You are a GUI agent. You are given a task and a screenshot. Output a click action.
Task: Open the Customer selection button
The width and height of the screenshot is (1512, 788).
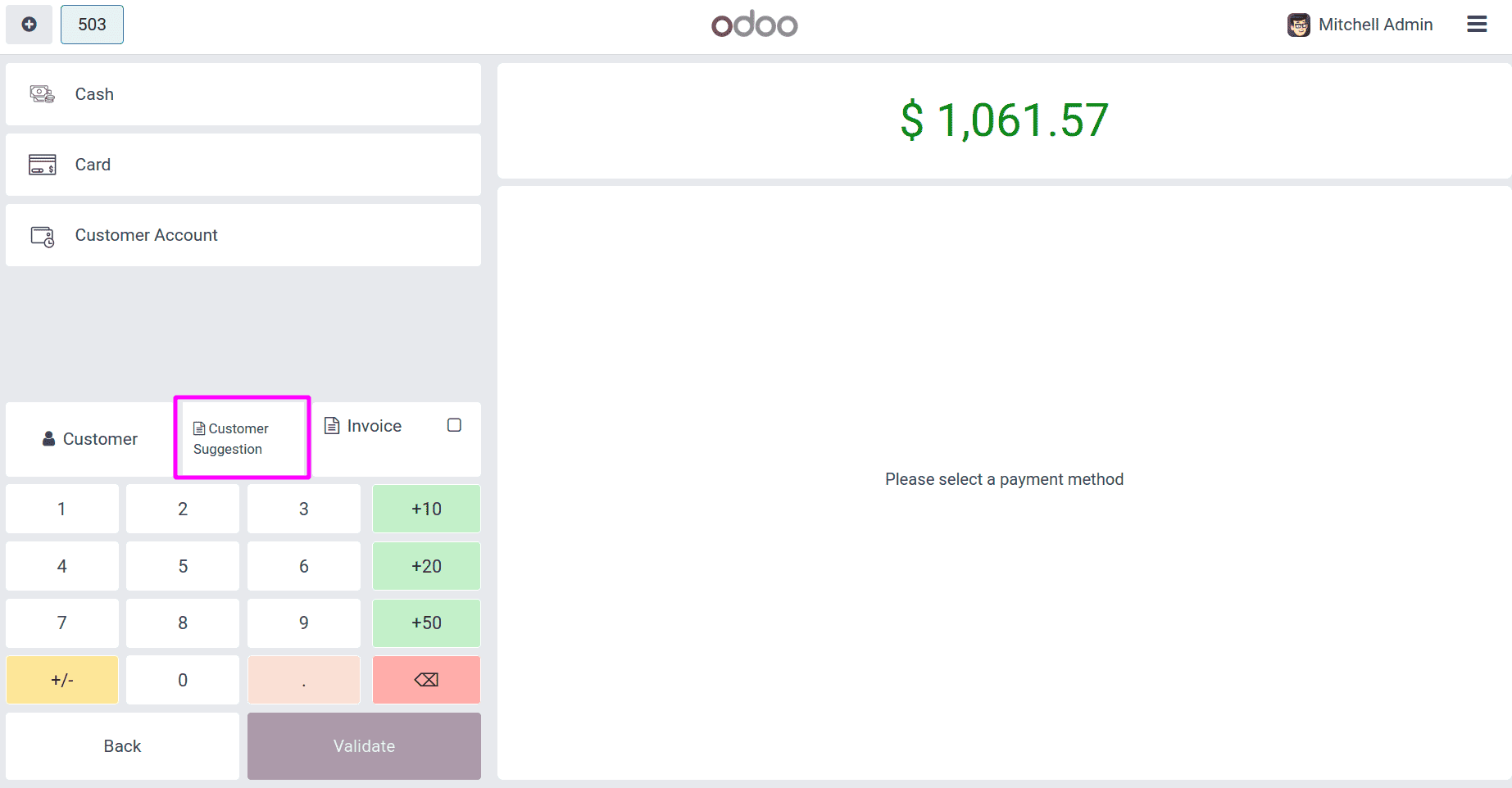coord(90,439)
